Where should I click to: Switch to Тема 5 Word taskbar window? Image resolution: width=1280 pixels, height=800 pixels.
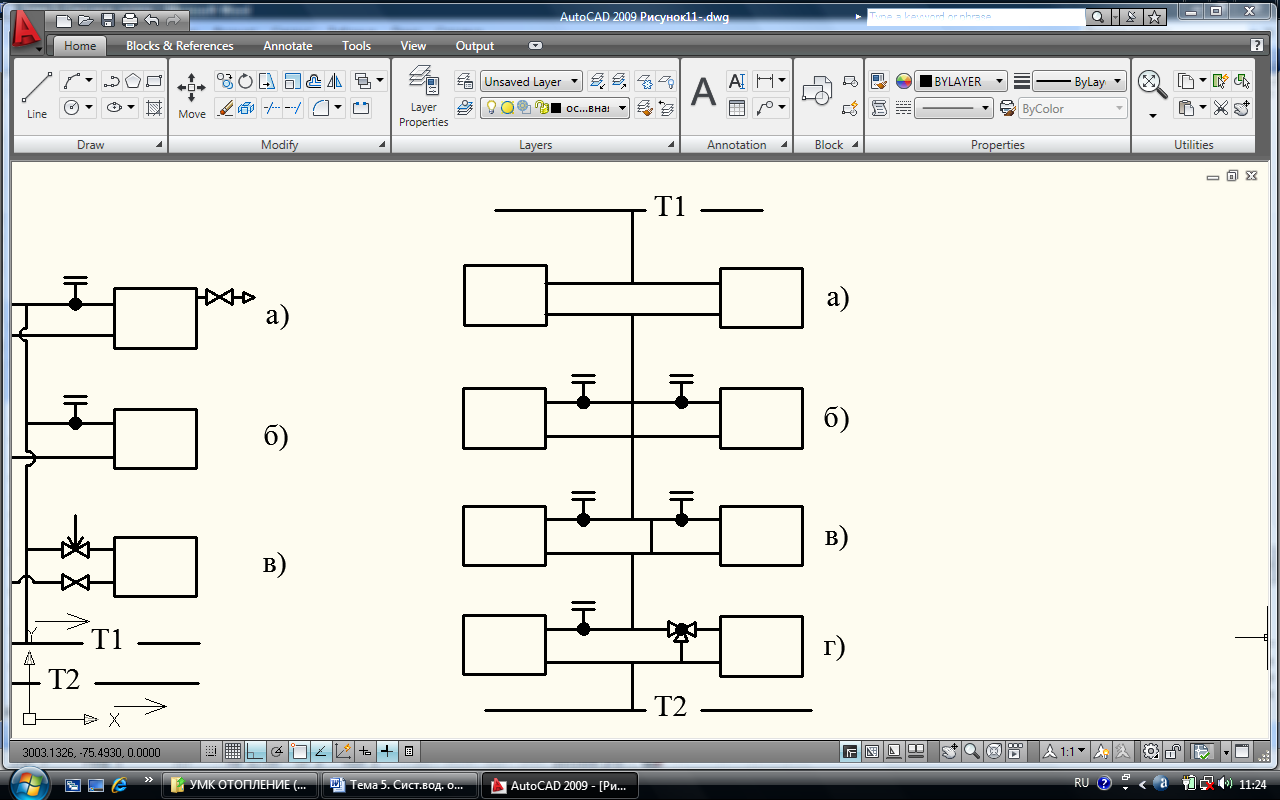coord(400,785)
